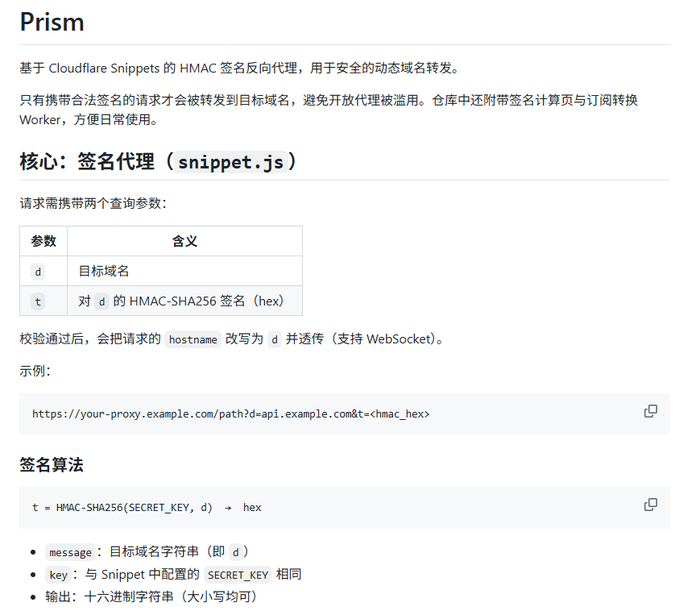Click the SECRET_KEY inline code in bullet
The height and width of the screenshot is (615, 679).
(x=238, y=575)
